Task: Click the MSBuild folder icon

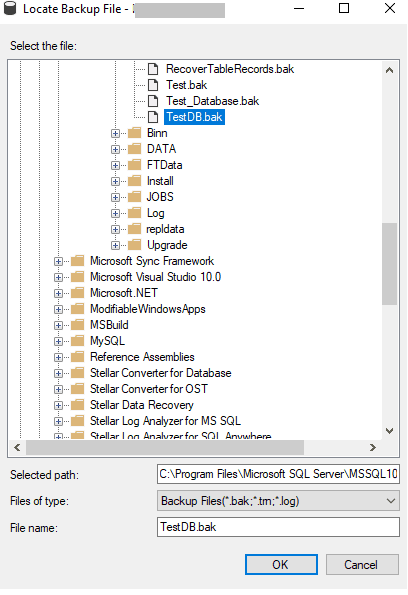Action: click(x=77, y=325)
